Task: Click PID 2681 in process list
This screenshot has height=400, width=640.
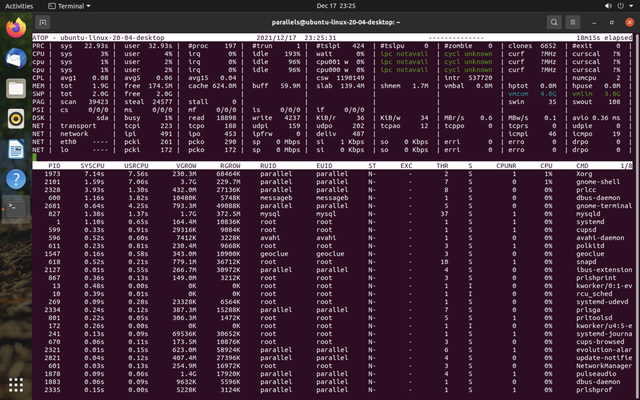Action: pos(52,206)
